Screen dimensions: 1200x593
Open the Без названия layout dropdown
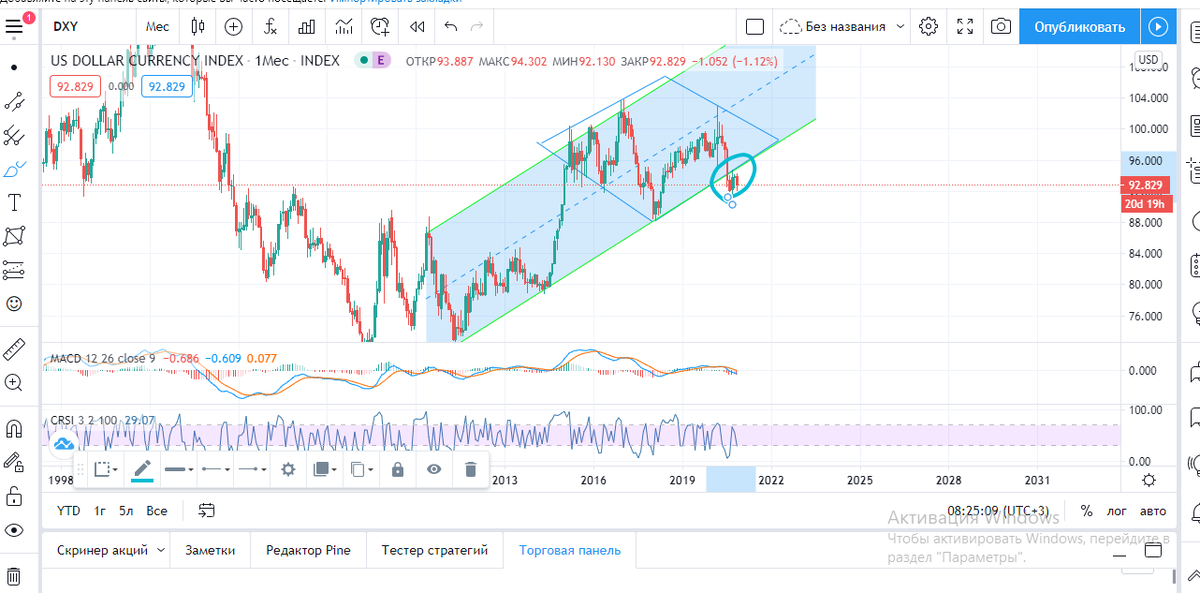click(843, 27)
